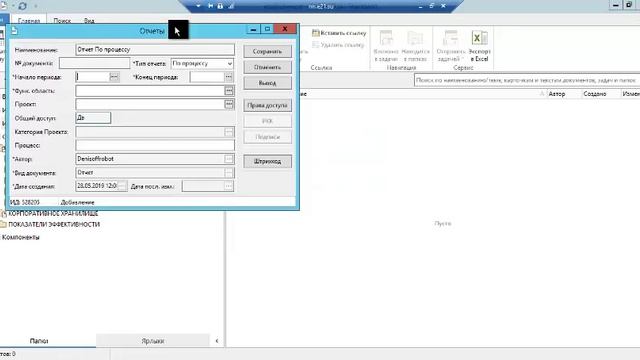Viewport: 640px width, 360px height.
Task: Click the Вставить ссылку ribbon icon
Action: [x=316, y=33]
